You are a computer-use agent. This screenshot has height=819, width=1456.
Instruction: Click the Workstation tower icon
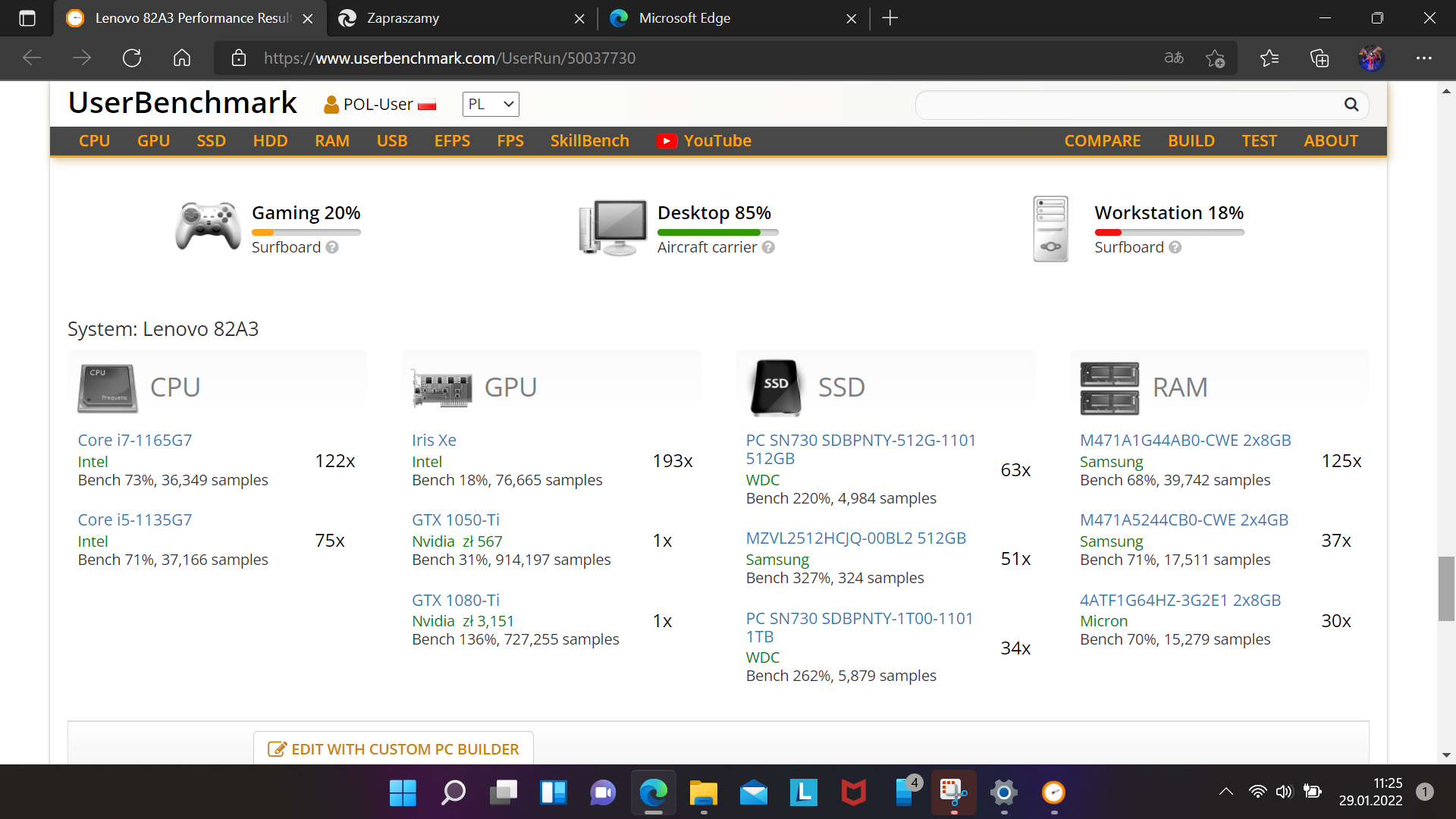tap(1050, 228)
